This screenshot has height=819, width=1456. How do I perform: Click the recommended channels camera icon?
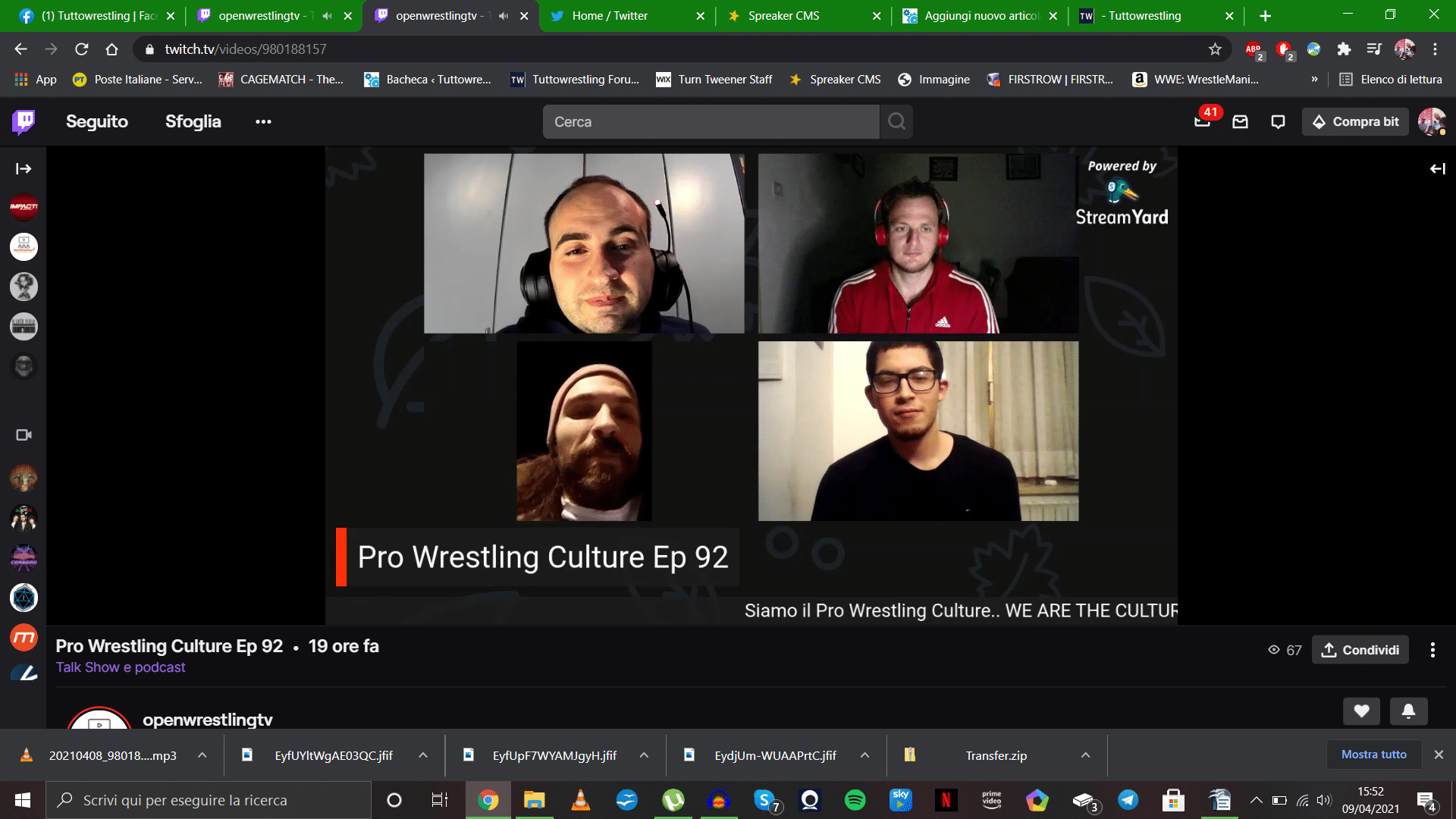point(24,435)
